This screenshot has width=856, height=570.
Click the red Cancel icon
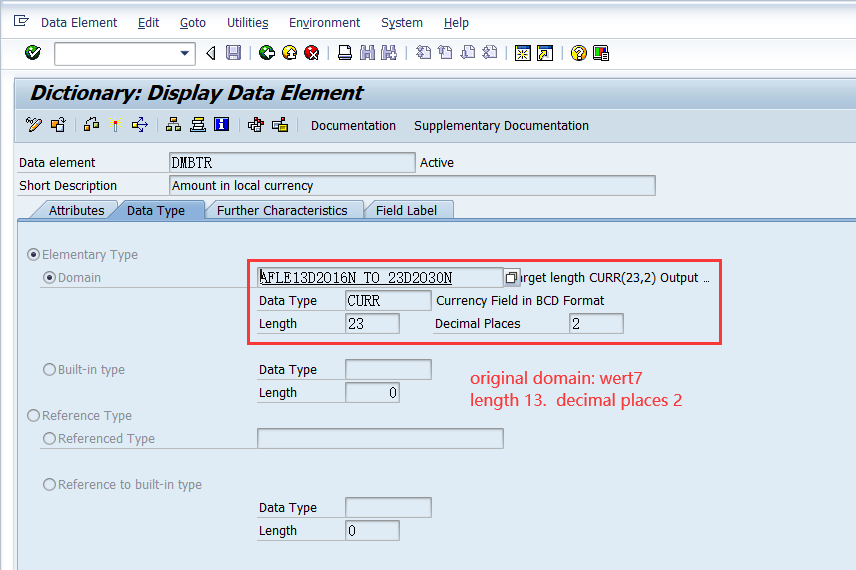tap(312, 53)
